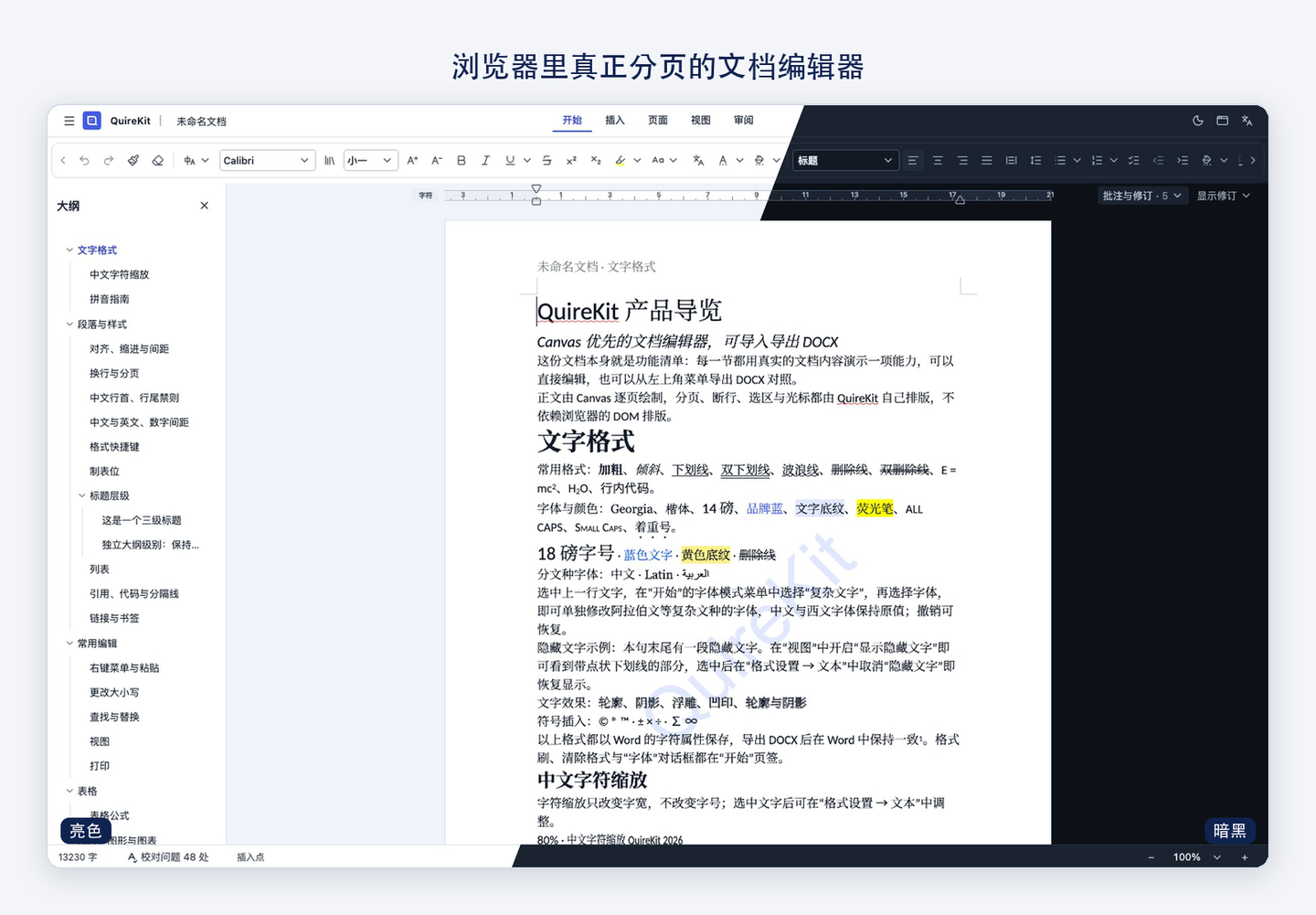The height and width of the screenshot is (915, 1316).
Task: Apply superscript with x² icon
Action: click(571, 161)
